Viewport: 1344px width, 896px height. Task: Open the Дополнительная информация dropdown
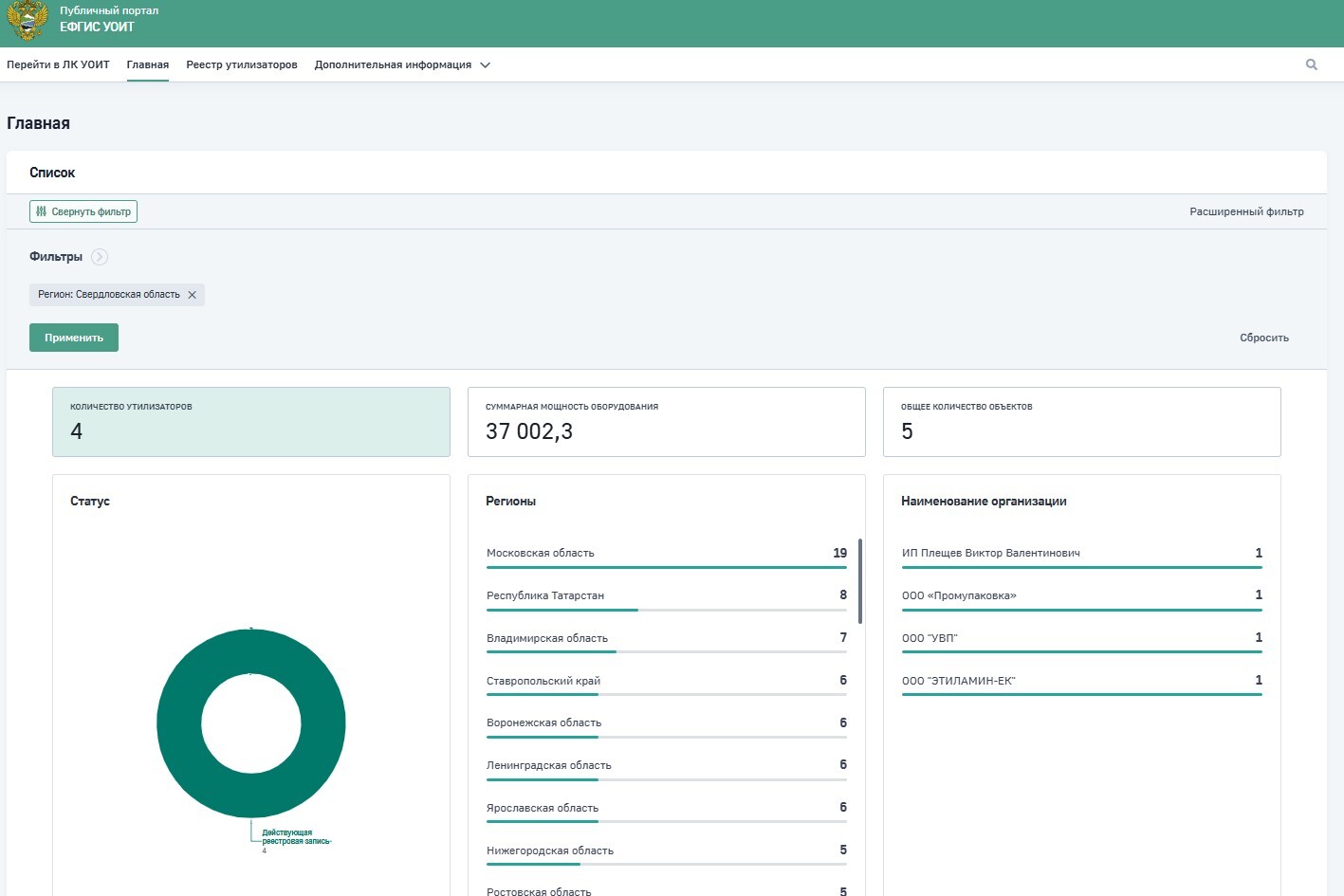402,65
